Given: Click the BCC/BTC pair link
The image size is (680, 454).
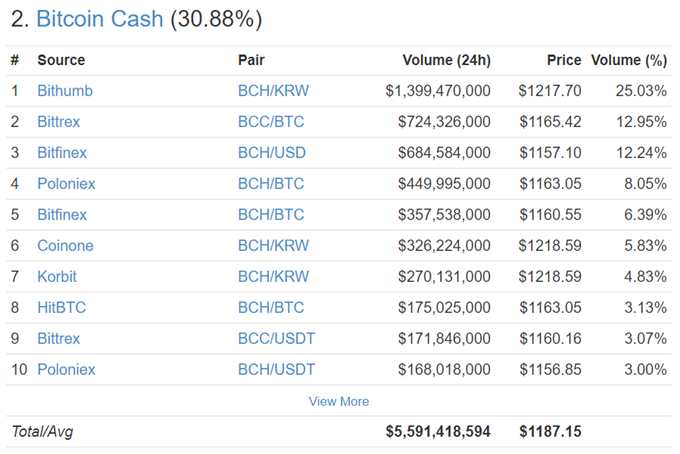Looking at the screenshot, I should [271, 121].
